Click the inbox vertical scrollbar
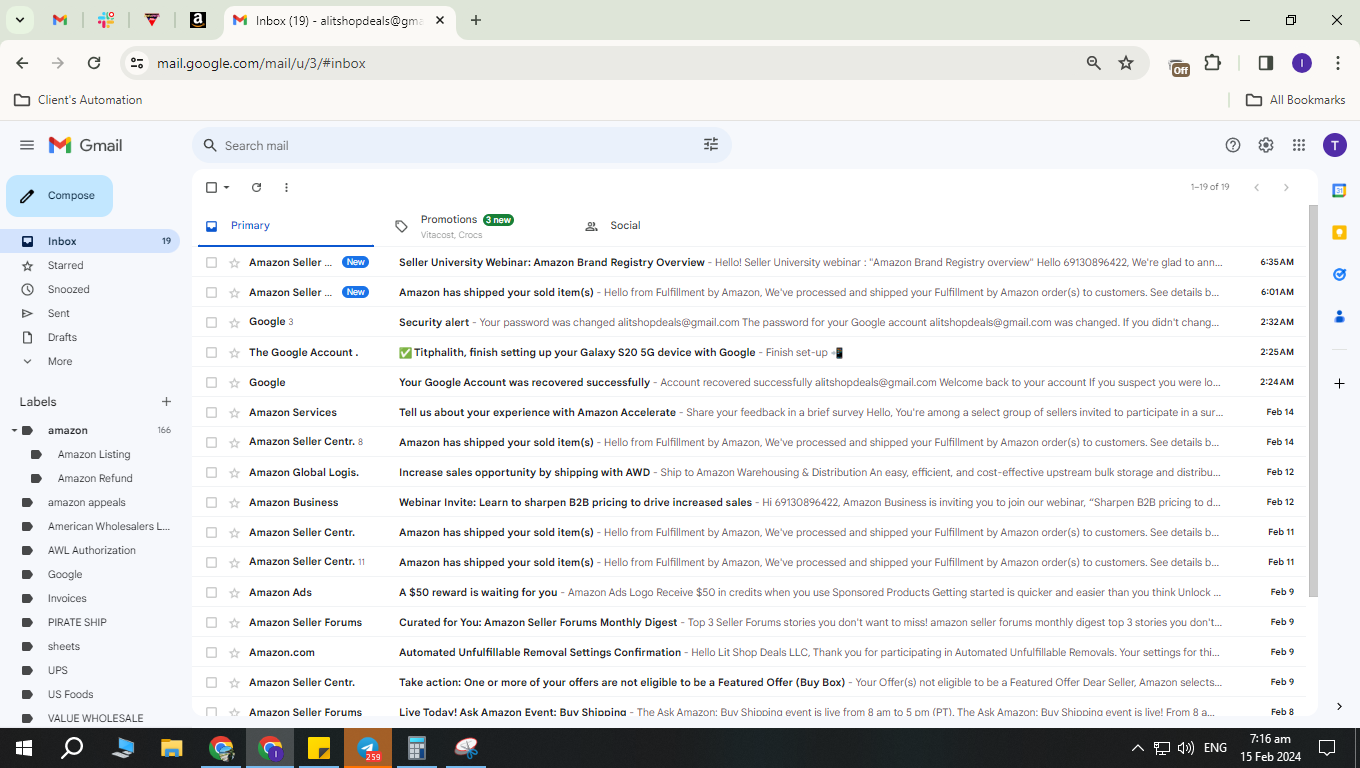The height and width of the screenshot is (768, 1360). click(1313, 400)
